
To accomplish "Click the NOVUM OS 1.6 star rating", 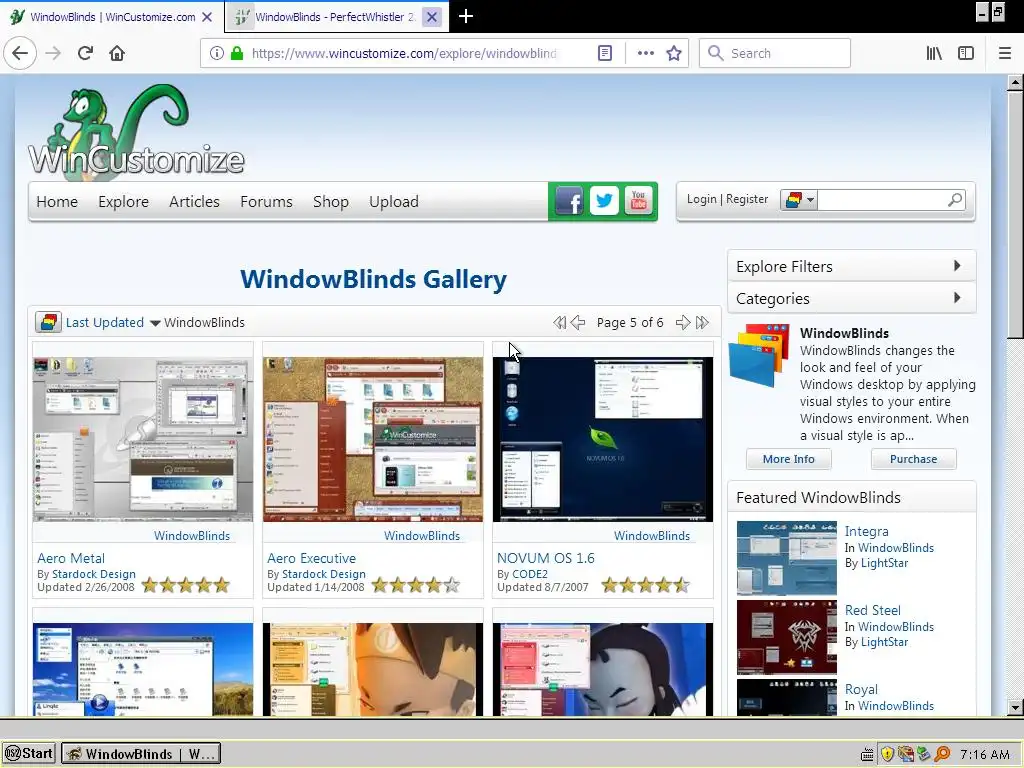I will tap(645, 585).
